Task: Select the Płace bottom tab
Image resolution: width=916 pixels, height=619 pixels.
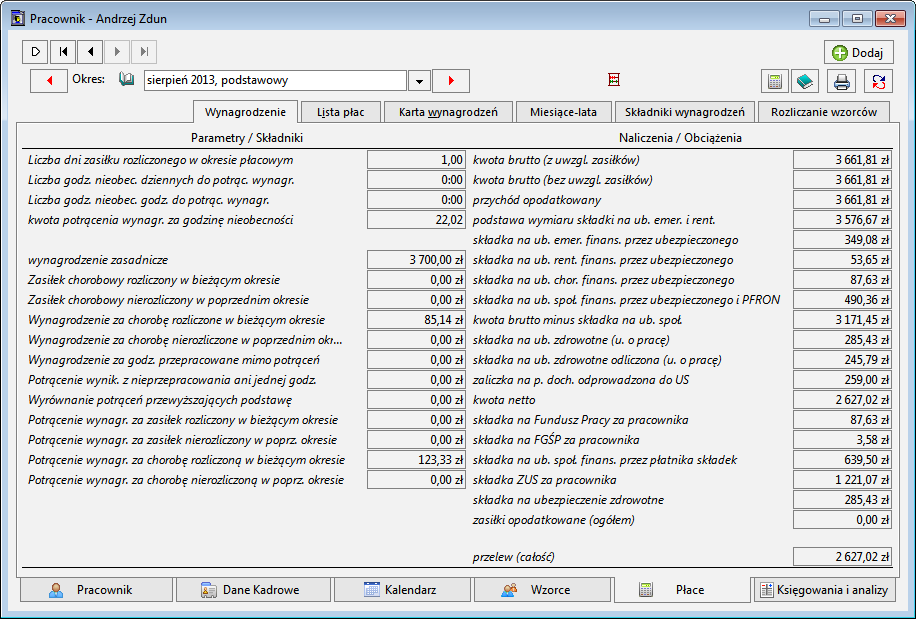Action: tap(682, 590)
